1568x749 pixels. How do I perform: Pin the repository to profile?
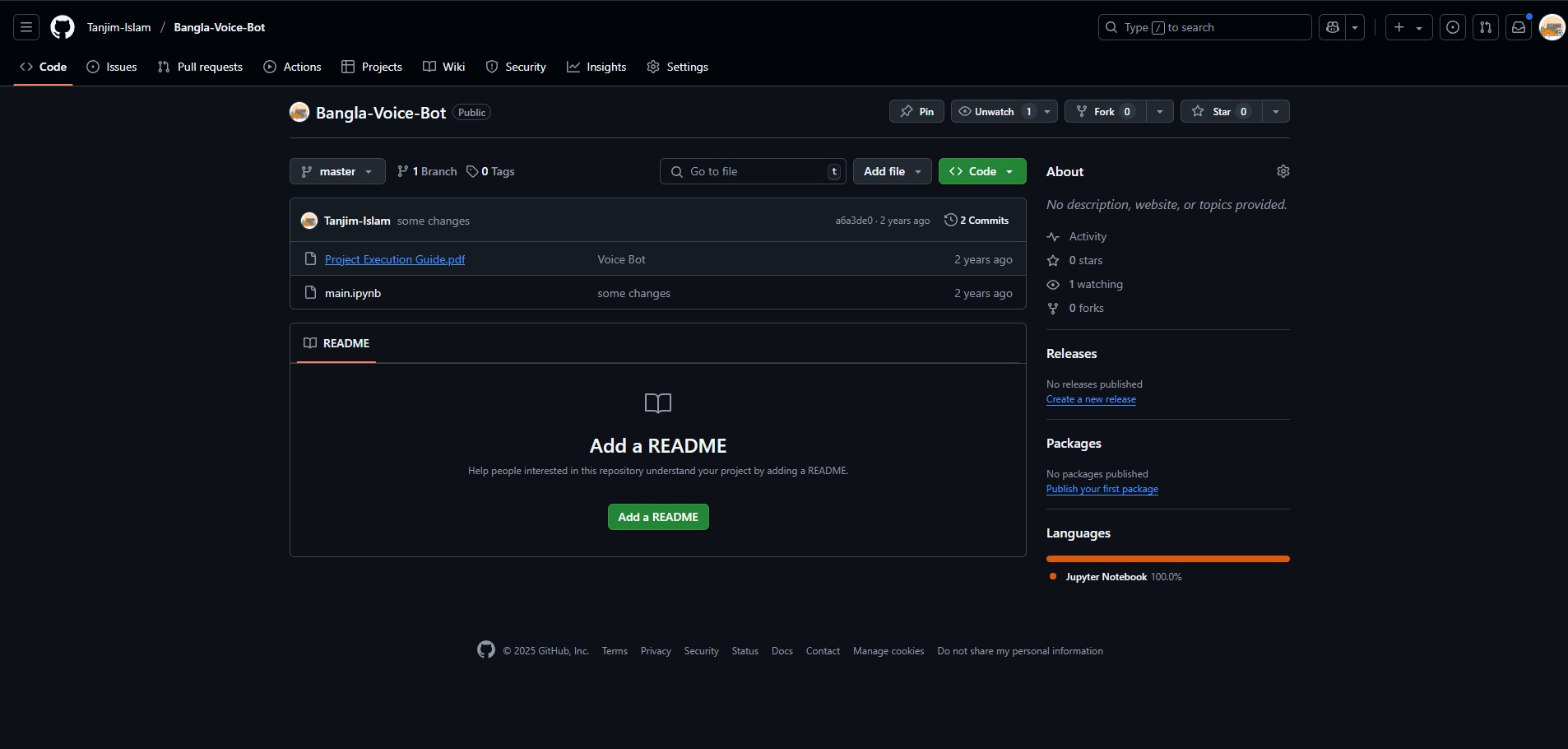pyautogui.click(x=916, y=111)
